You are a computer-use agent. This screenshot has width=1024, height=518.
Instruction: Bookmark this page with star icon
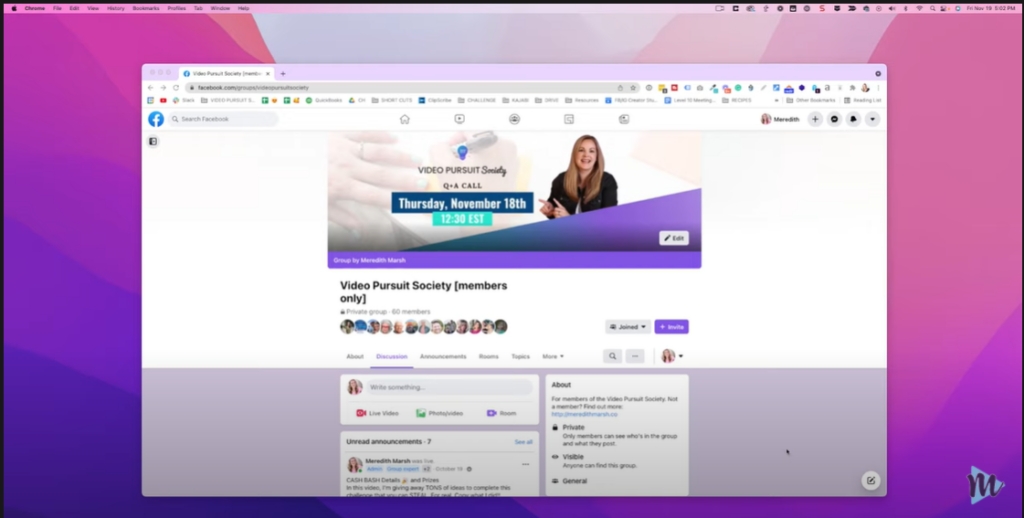pos(633,88)
